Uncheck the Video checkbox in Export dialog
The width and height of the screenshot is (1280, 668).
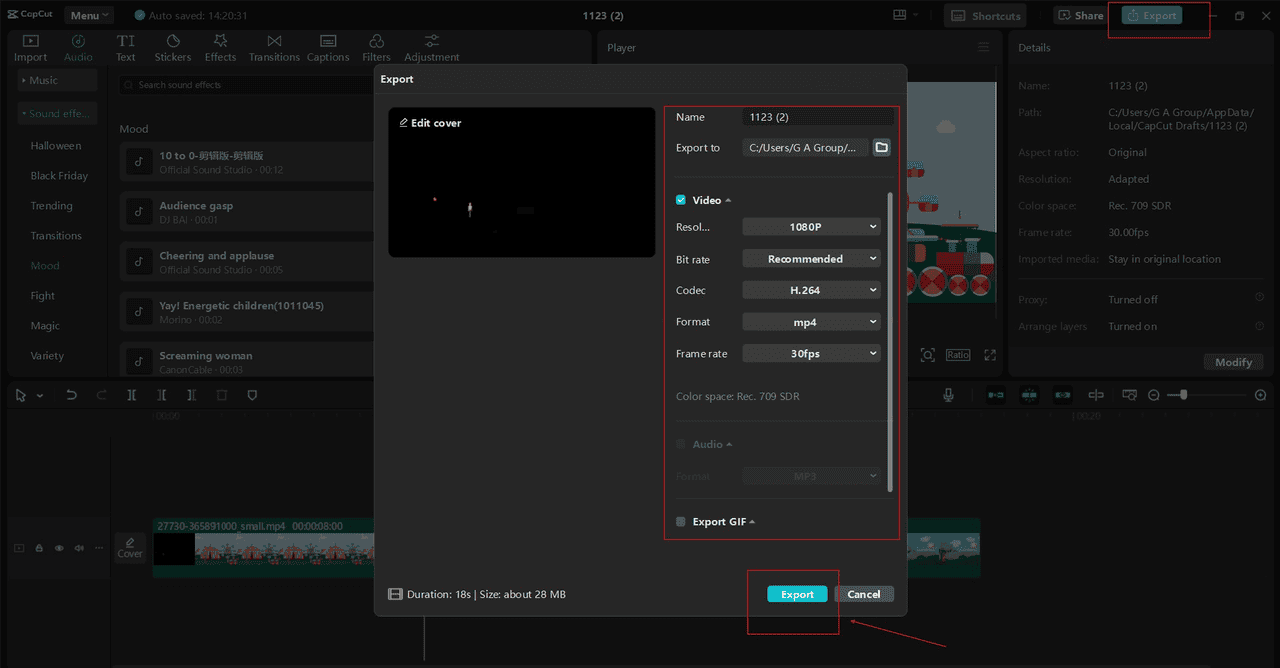[680, 200]
